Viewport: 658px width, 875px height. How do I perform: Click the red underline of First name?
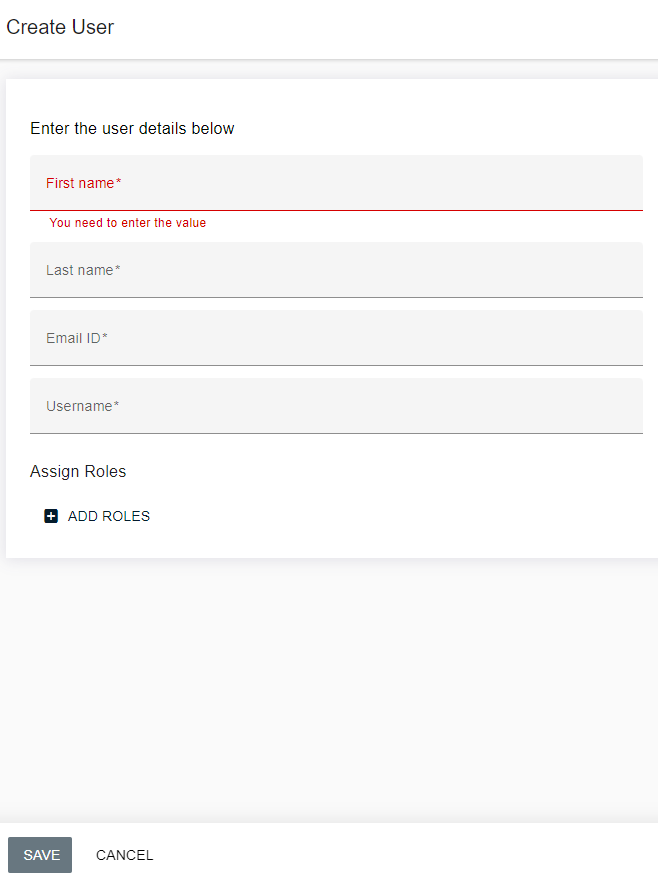pos(336,210)
